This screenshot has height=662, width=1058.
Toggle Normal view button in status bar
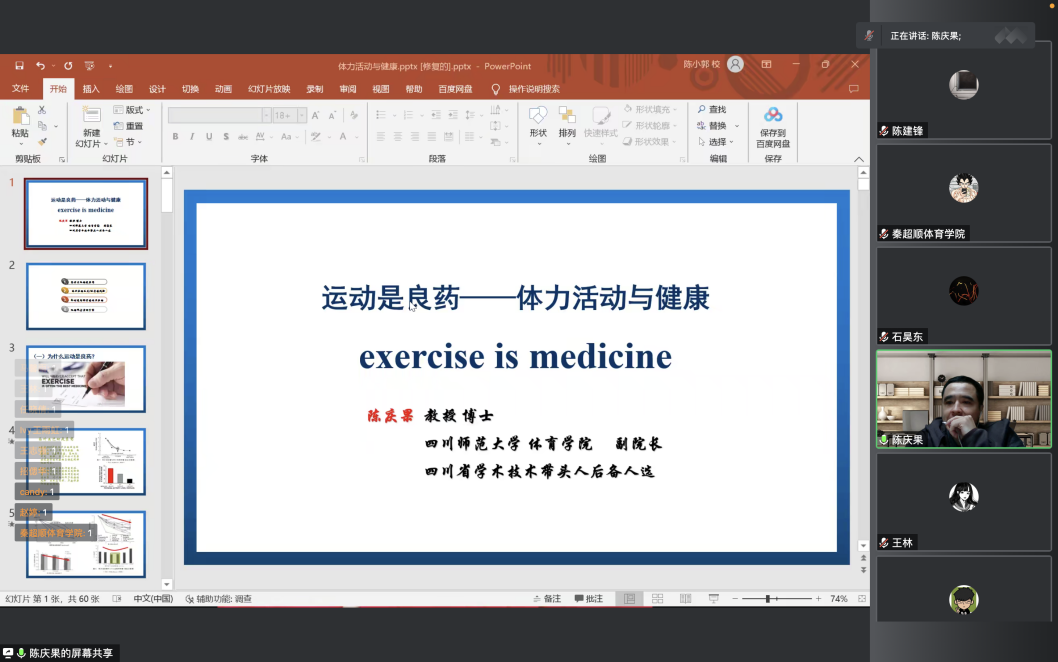pyautogui.click(x=629, y=599)
